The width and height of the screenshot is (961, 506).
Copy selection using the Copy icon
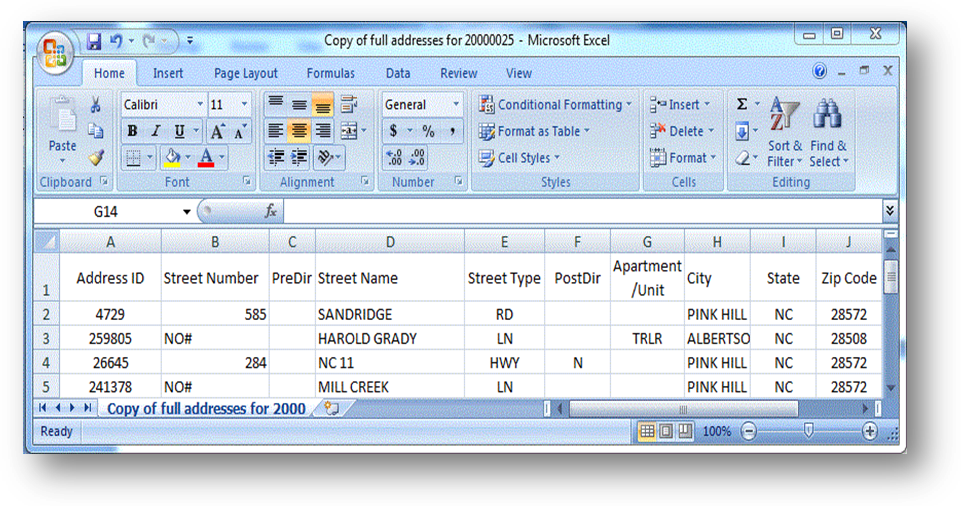click(96, 130)
